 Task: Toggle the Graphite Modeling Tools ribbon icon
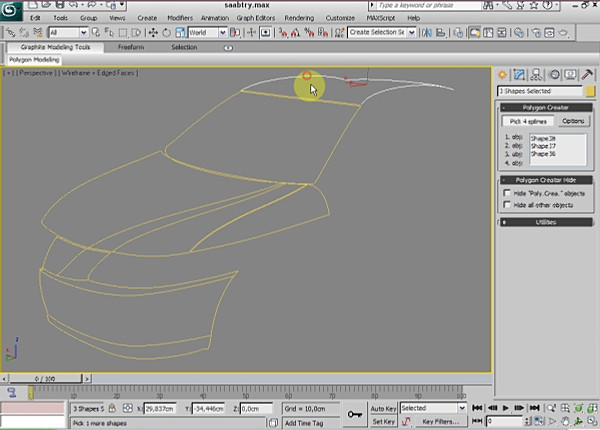tap(475, 33)
